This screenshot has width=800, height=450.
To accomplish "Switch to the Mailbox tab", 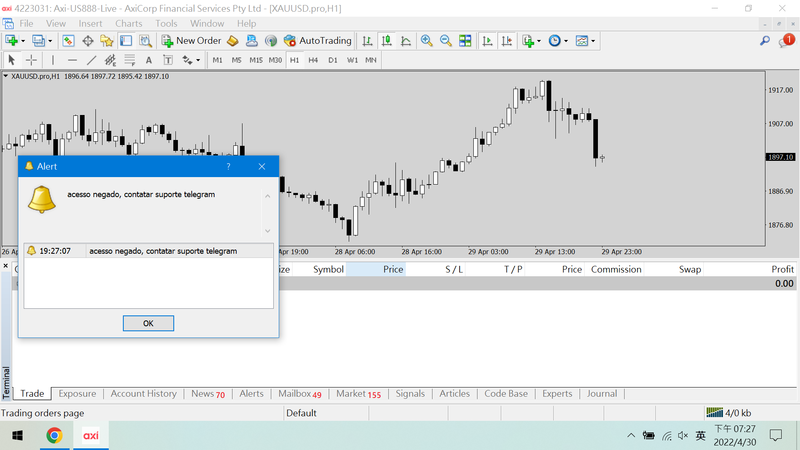I will [x=300, y=393].
